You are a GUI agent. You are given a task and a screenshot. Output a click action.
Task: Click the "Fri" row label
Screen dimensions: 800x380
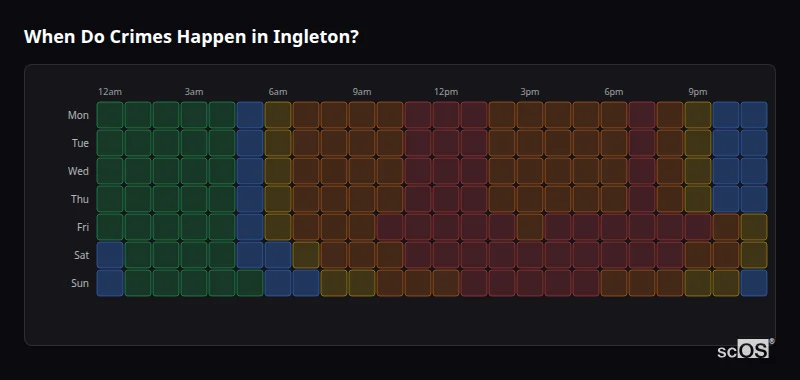point(83,227)
